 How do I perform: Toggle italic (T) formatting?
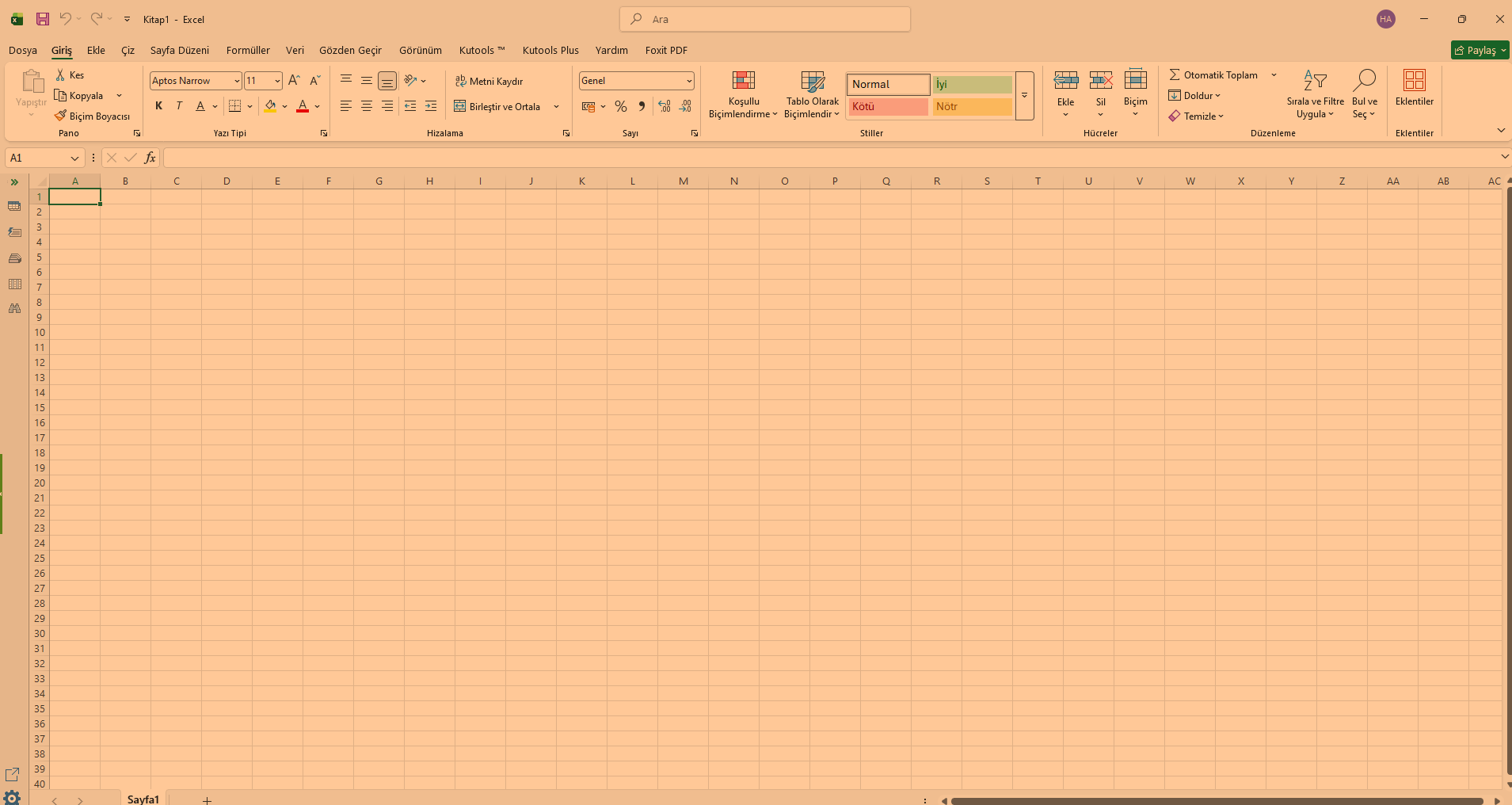179,106
